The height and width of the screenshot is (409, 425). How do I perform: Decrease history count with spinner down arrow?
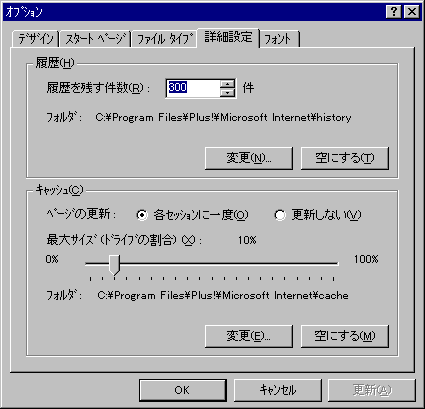click(x=227, y=93)
